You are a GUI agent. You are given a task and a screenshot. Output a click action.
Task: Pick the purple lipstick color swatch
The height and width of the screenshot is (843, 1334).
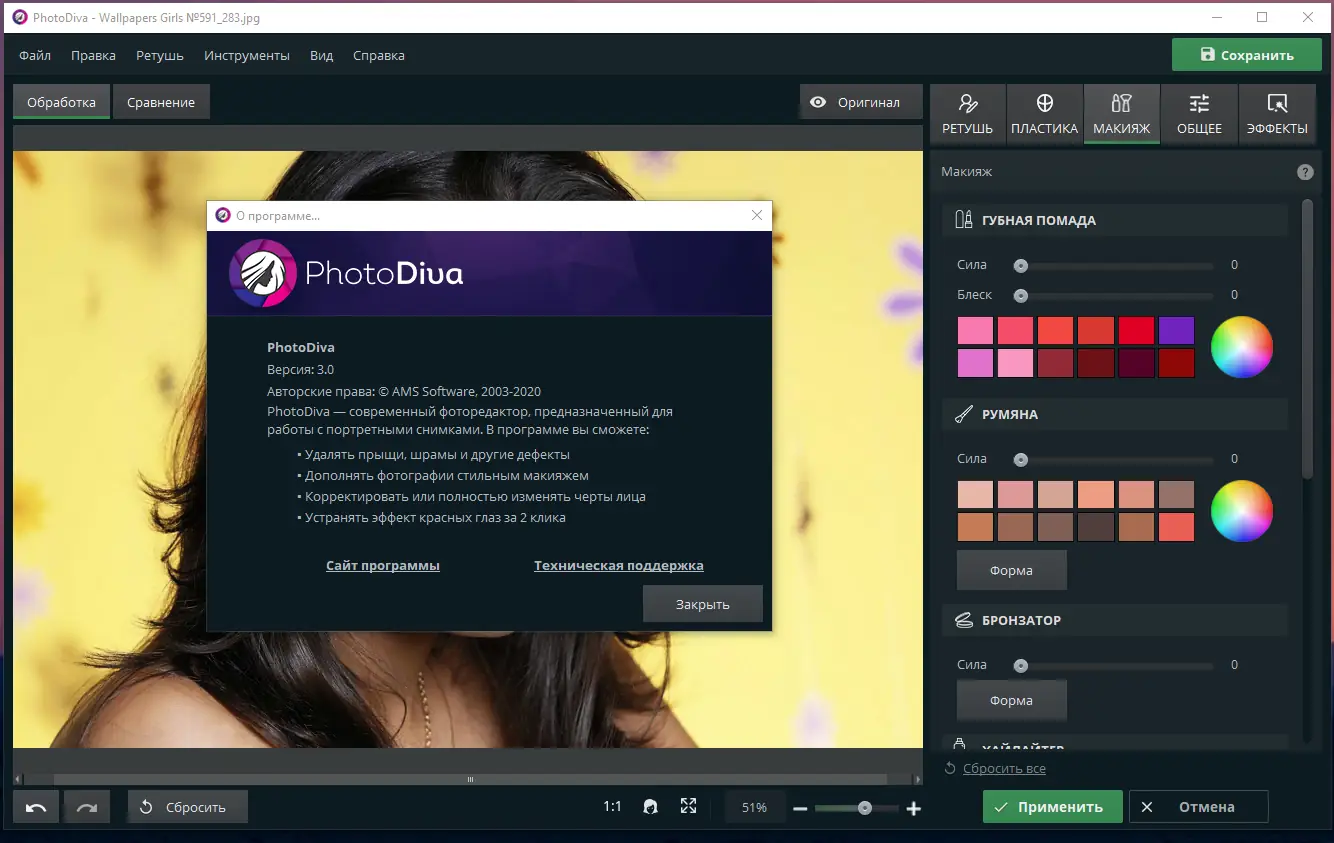pos(1177,331)
